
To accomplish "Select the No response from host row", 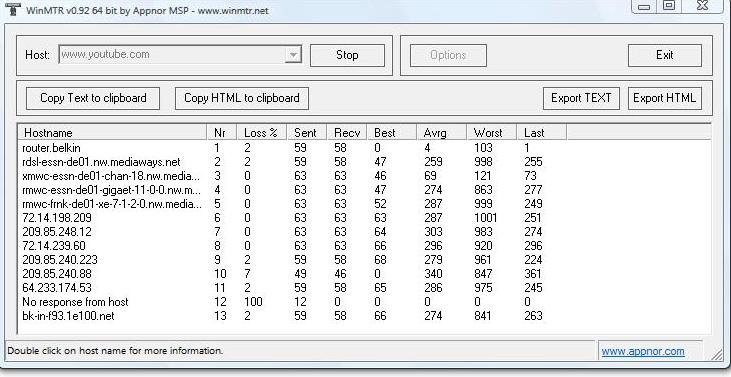I will tap(365, 302).
